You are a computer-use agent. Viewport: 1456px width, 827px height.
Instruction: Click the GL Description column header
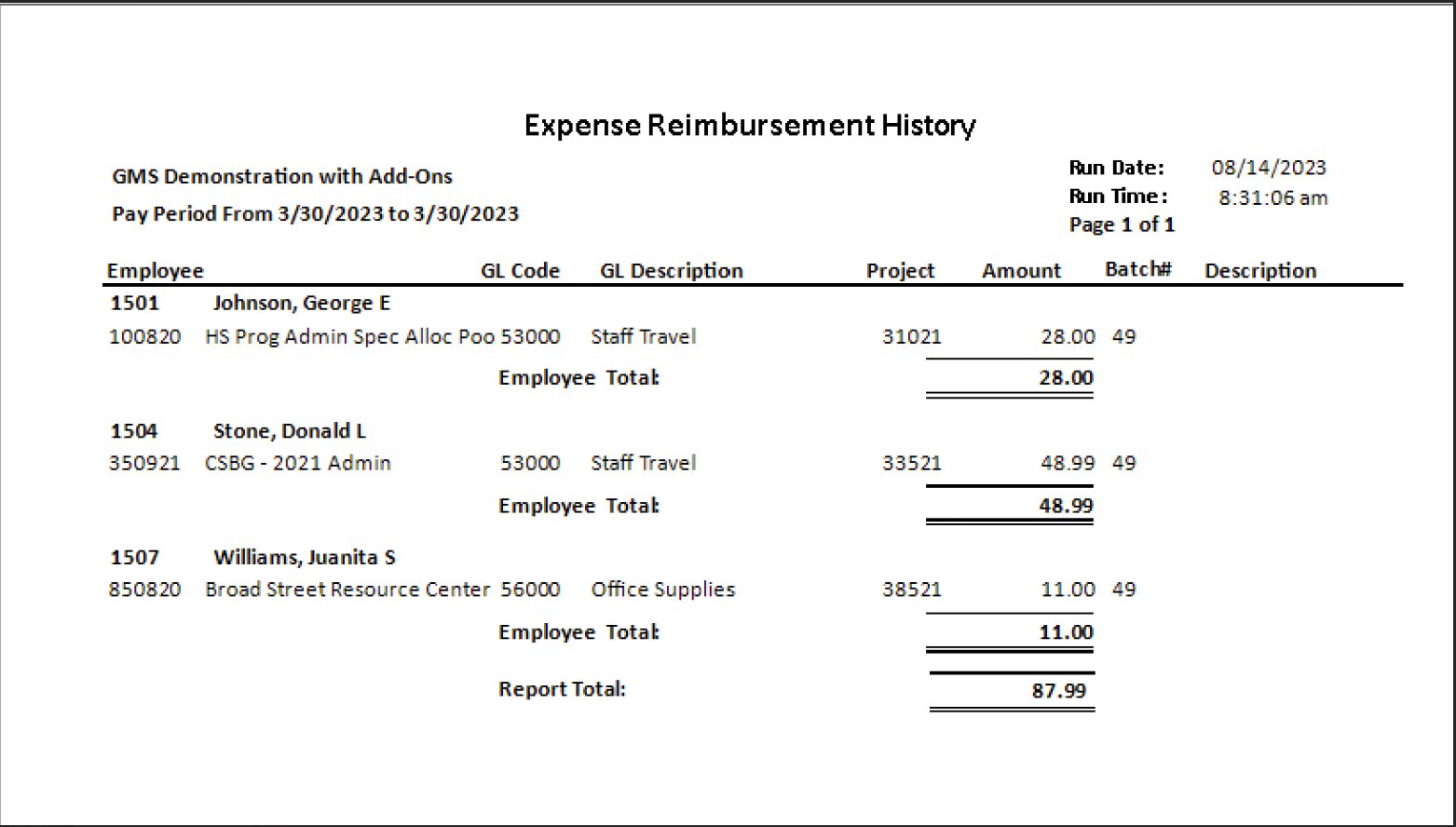pos(672,271)
